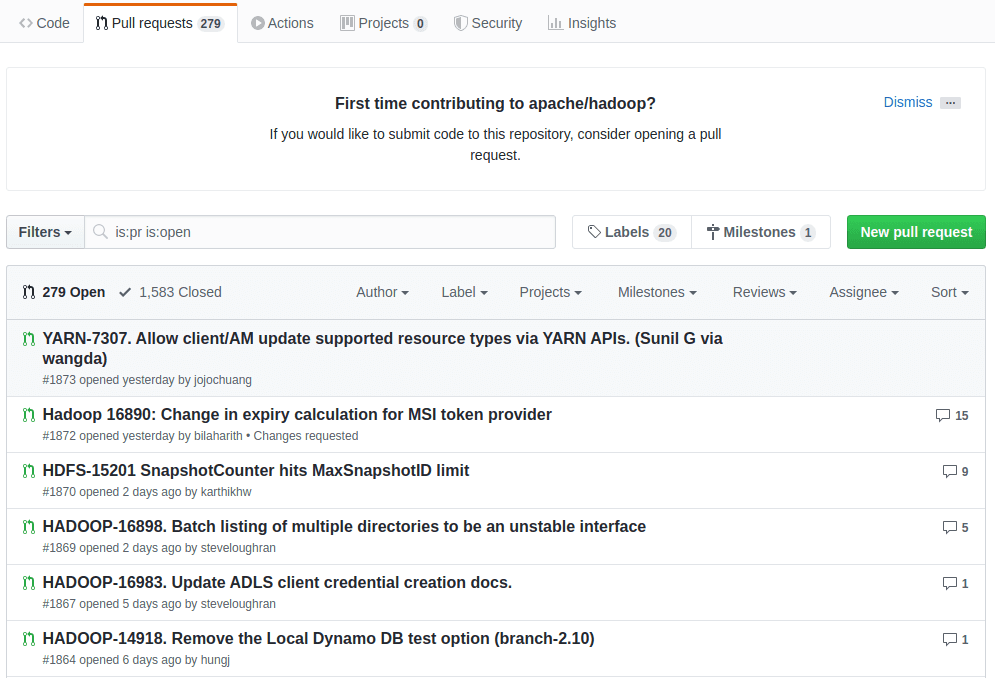Open the comment bubble icon showing 15 comments
The height and width of the screenshot is (678, 995).
(941, 415)
